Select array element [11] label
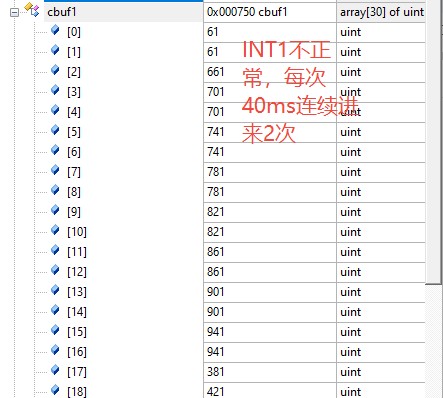443x398 pixels. coord(77,252)
